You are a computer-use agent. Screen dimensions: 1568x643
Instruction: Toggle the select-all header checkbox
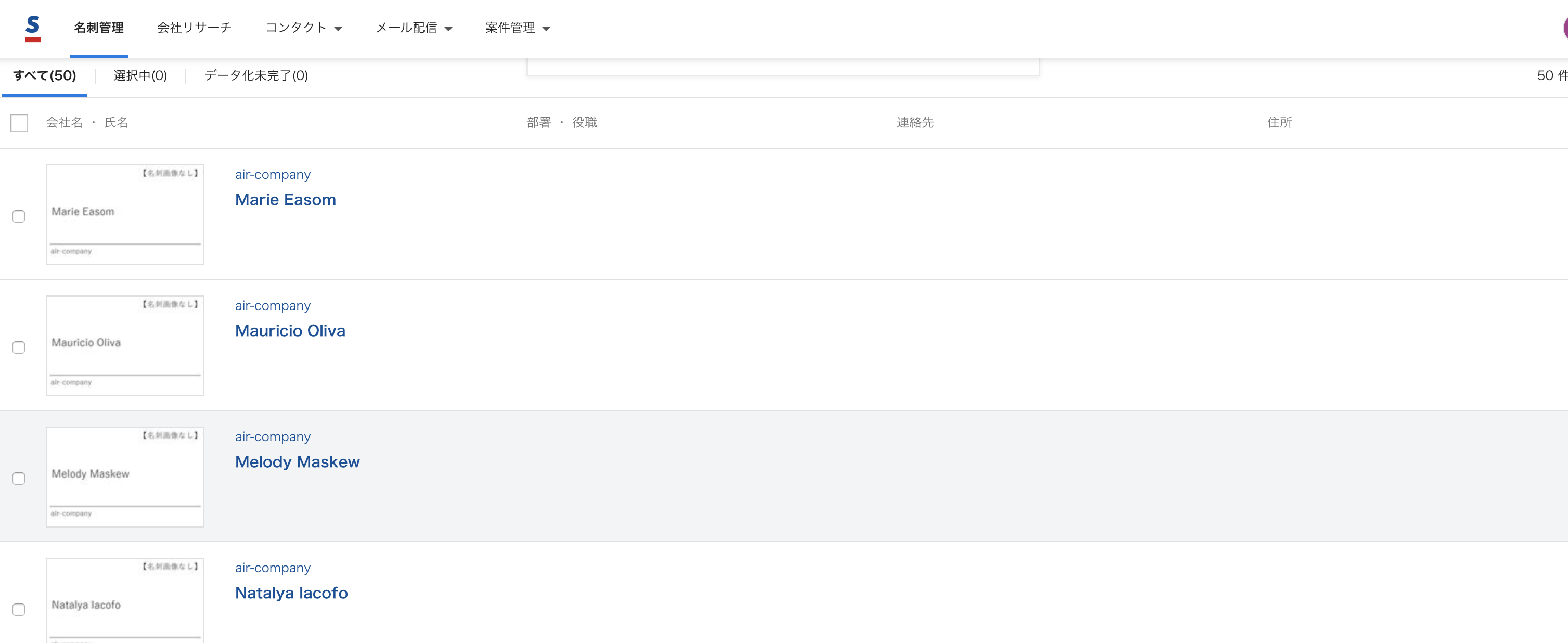pos(19,124)
